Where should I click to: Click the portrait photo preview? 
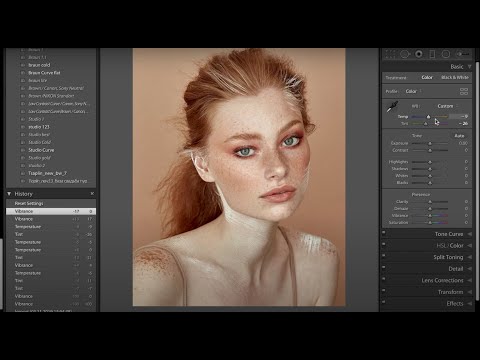pyautogui.click(x=239, y=177)
